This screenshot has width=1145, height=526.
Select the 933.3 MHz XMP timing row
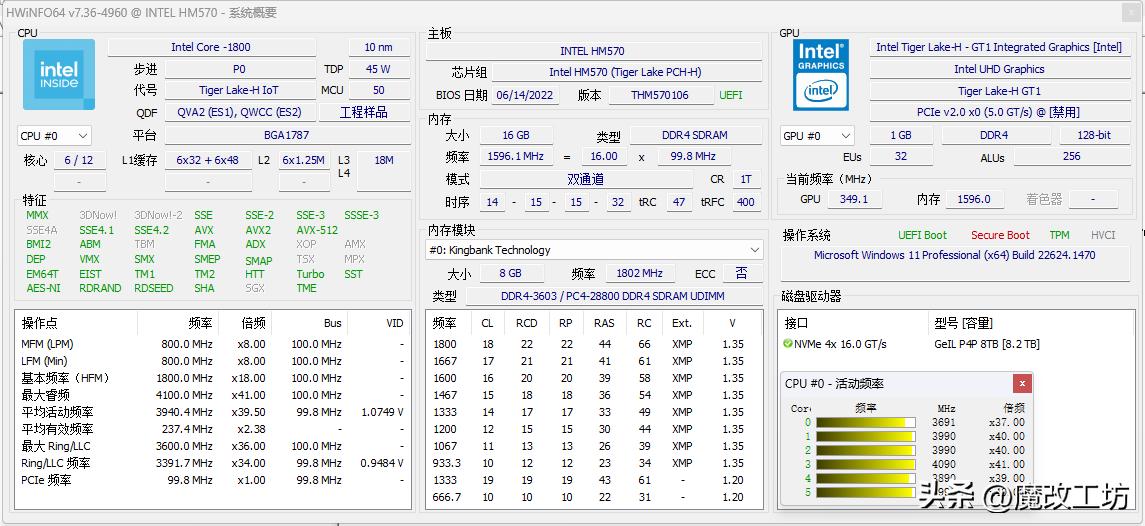click(594, 463)
